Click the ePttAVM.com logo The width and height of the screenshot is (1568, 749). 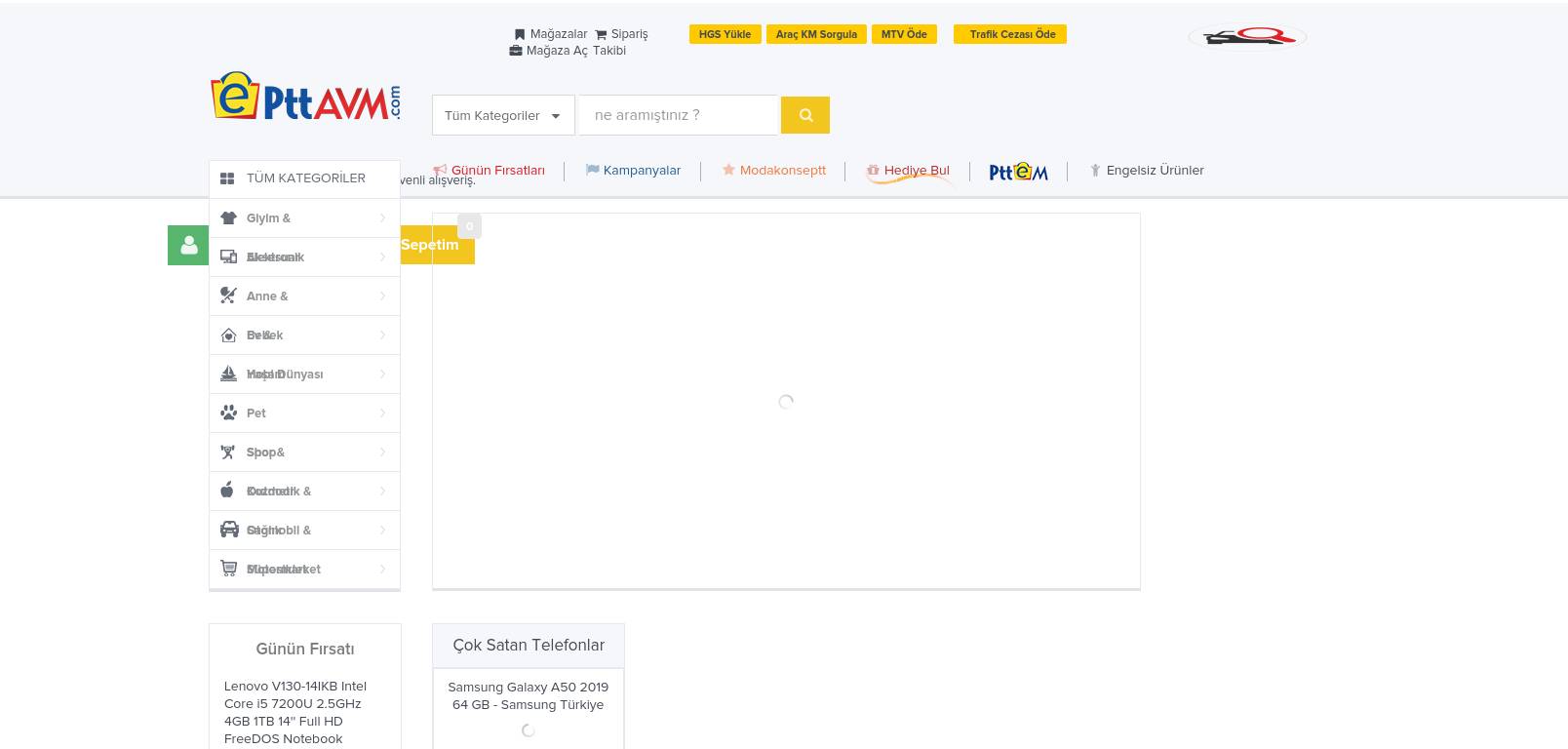(305, 98)
